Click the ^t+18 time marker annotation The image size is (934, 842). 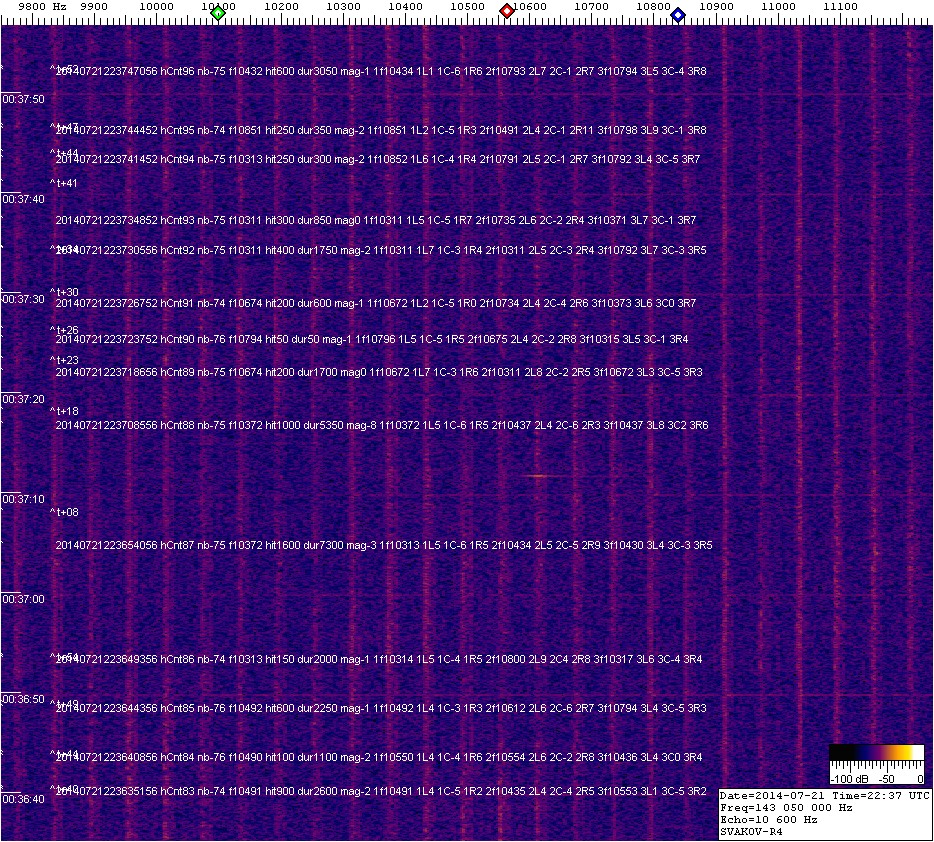coord(64,411)
